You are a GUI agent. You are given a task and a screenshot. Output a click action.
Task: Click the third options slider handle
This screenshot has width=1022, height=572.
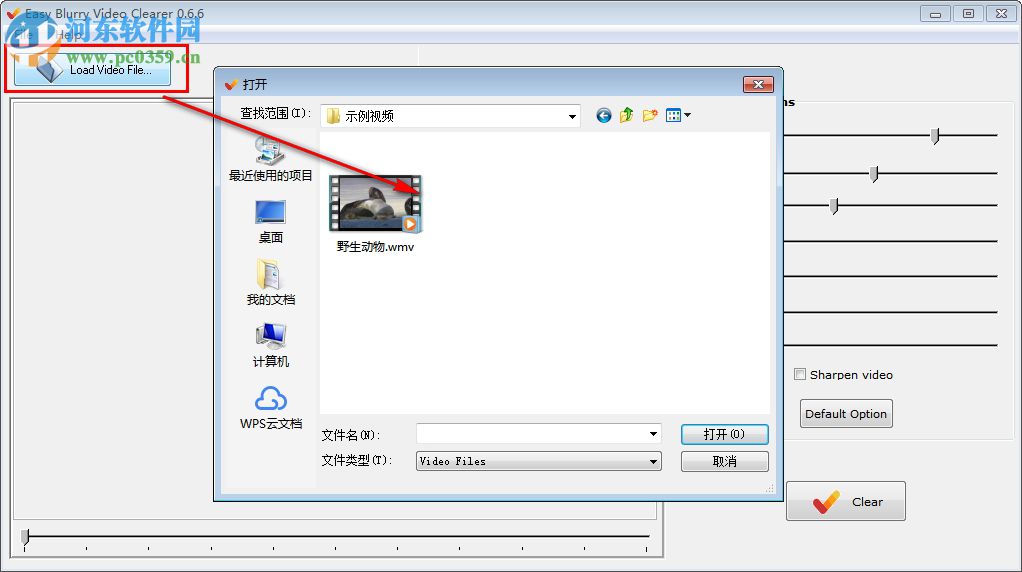(834, 206)
